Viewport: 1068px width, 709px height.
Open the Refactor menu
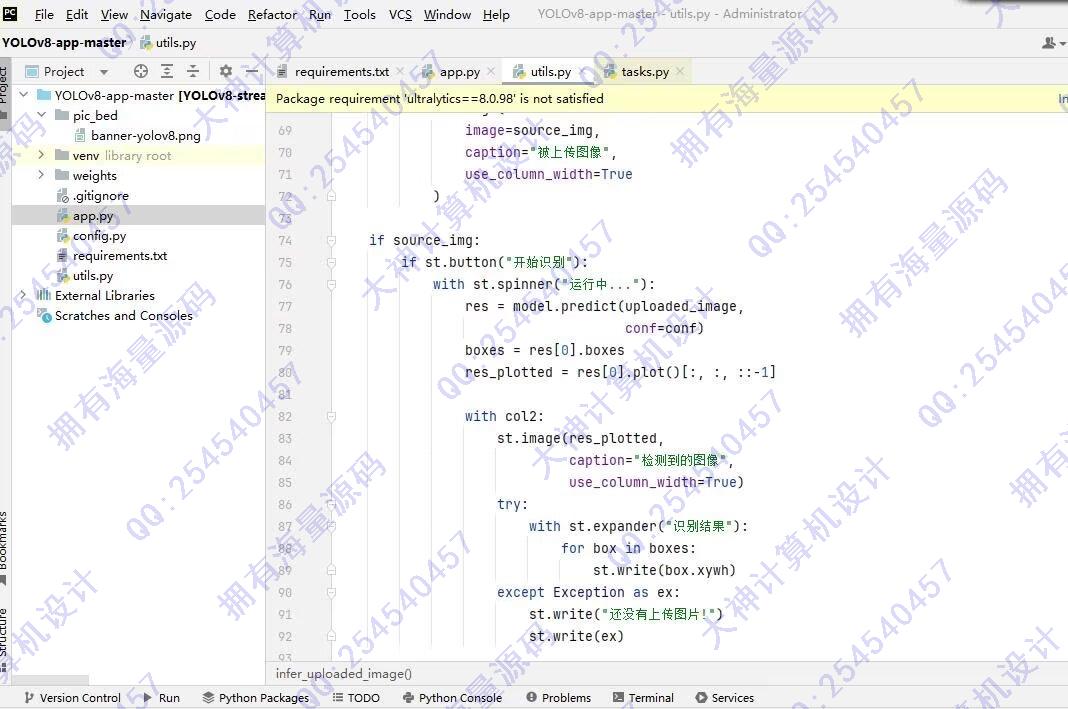tap(272, 14)
